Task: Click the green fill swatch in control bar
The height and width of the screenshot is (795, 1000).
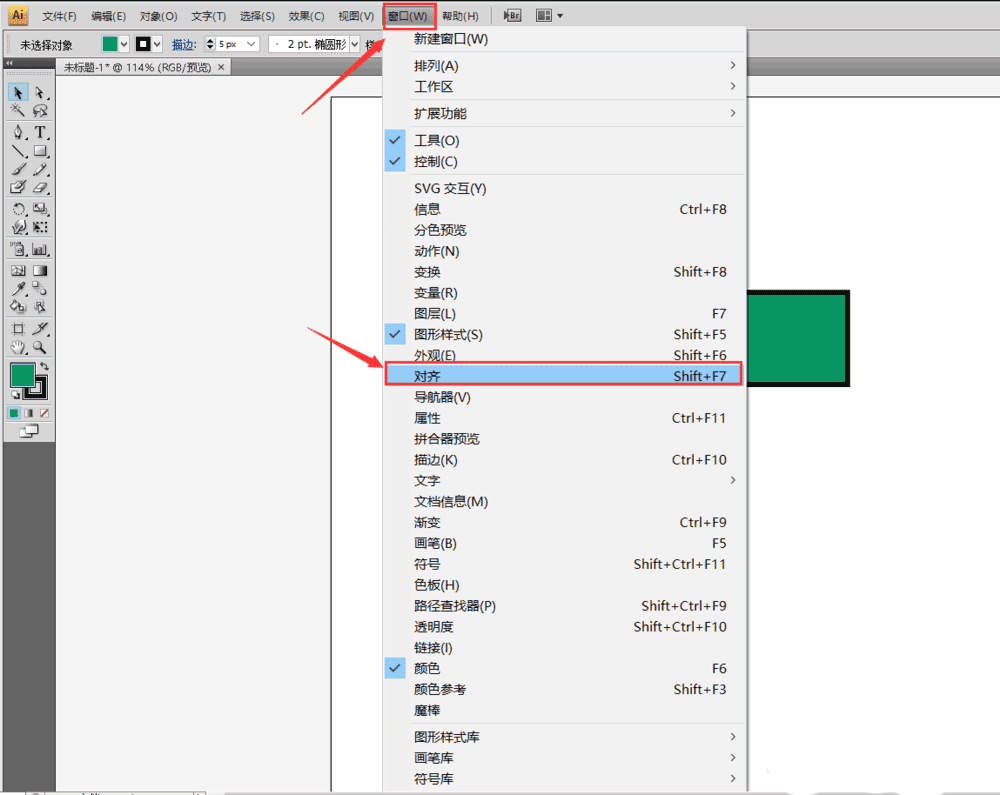Action: (110, 44)
